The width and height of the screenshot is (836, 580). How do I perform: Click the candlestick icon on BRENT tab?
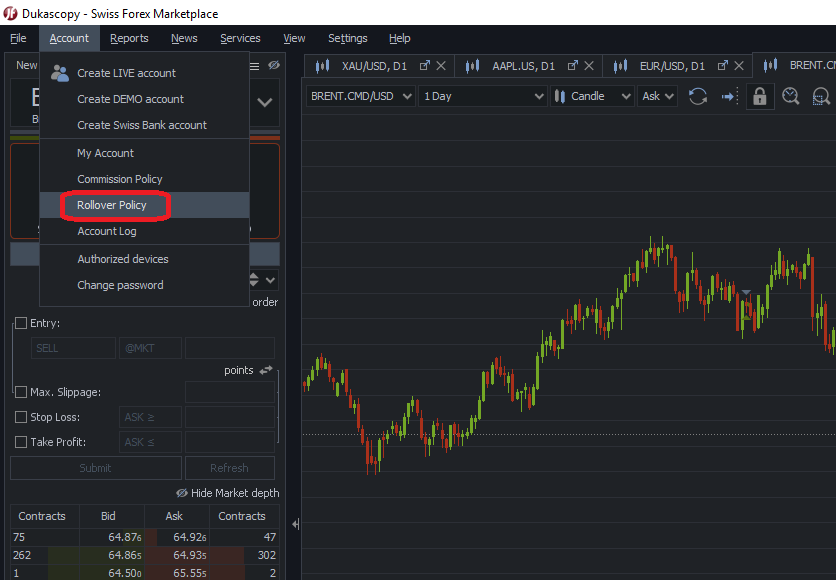tap(770, 66)
